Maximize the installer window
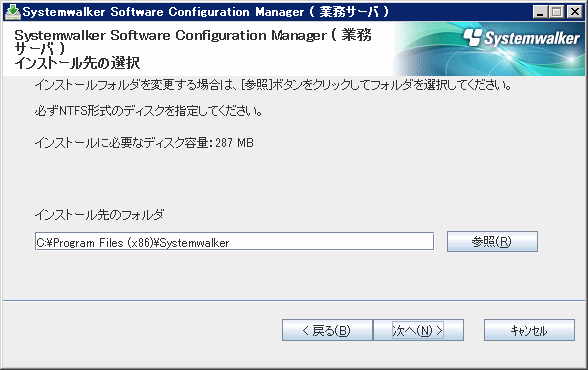Screen dimensions: 588x370 click(557, 12)
